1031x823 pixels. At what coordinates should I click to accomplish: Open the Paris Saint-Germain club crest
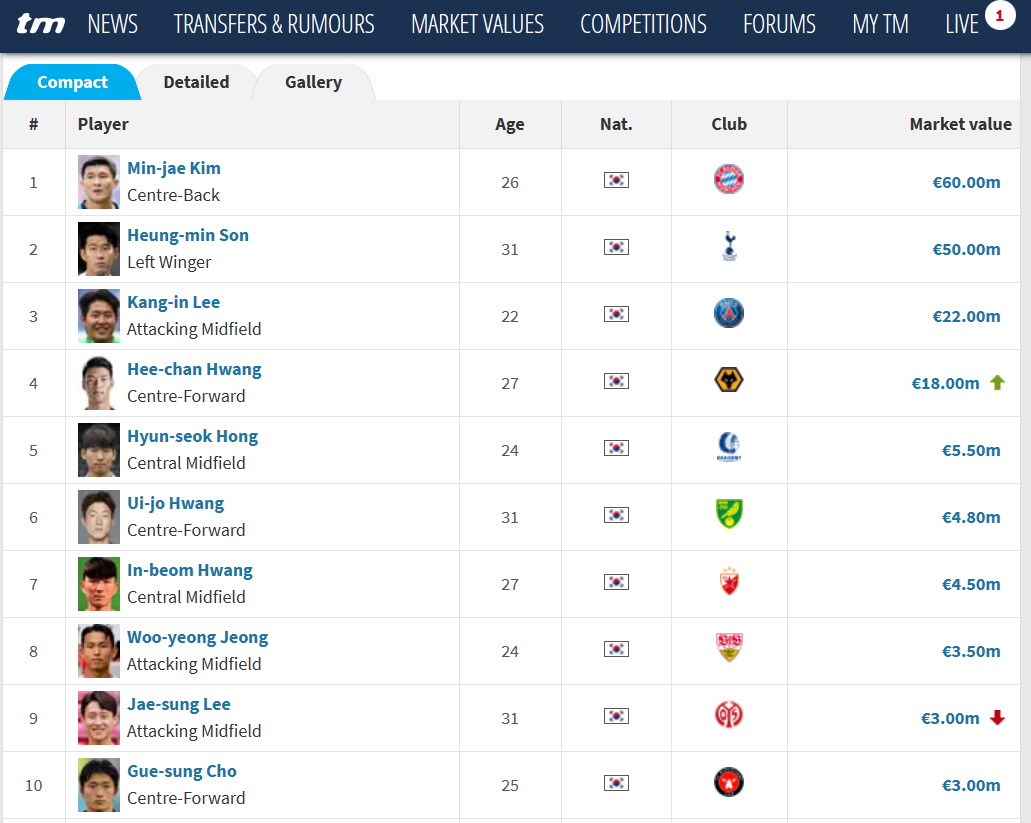click(x=729, y=314)
